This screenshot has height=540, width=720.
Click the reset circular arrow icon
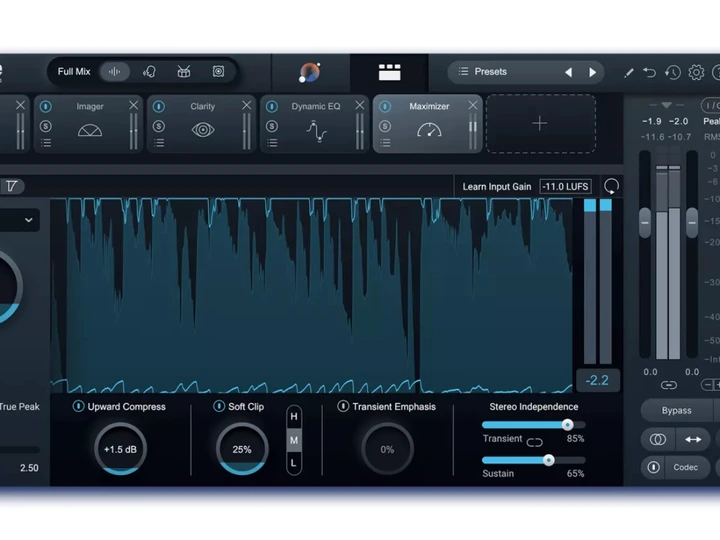click(611, 186)
